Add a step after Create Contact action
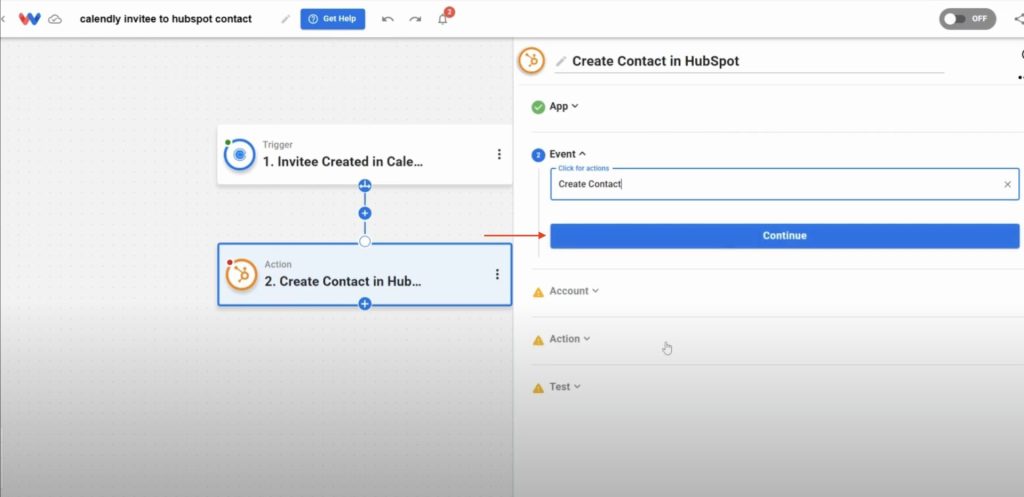The width and height of the screenshot is (1024, 497). pos(365,304)
